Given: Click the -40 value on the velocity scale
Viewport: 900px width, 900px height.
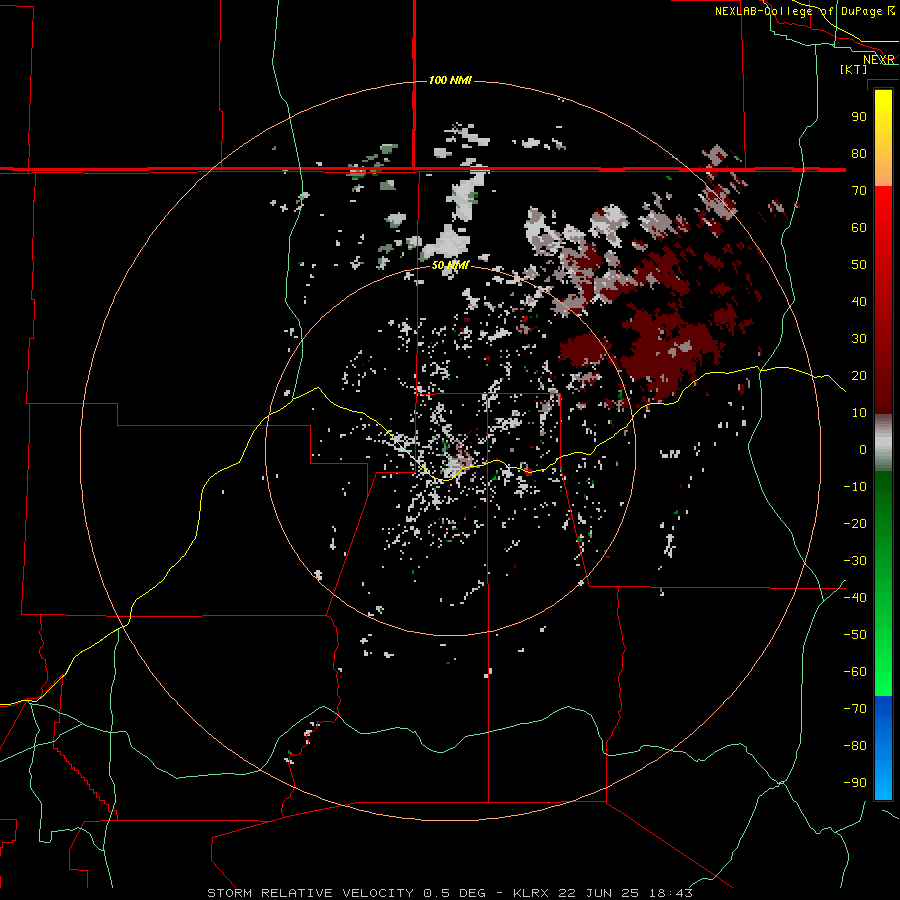Looking at the screenshot, I should click(855, 598).
